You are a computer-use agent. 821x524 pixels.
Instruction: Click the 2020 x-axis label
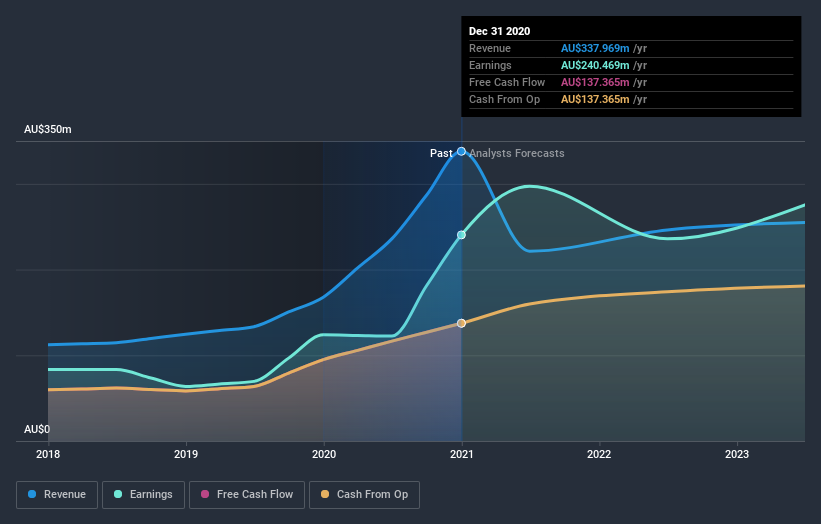pos(324,454)
